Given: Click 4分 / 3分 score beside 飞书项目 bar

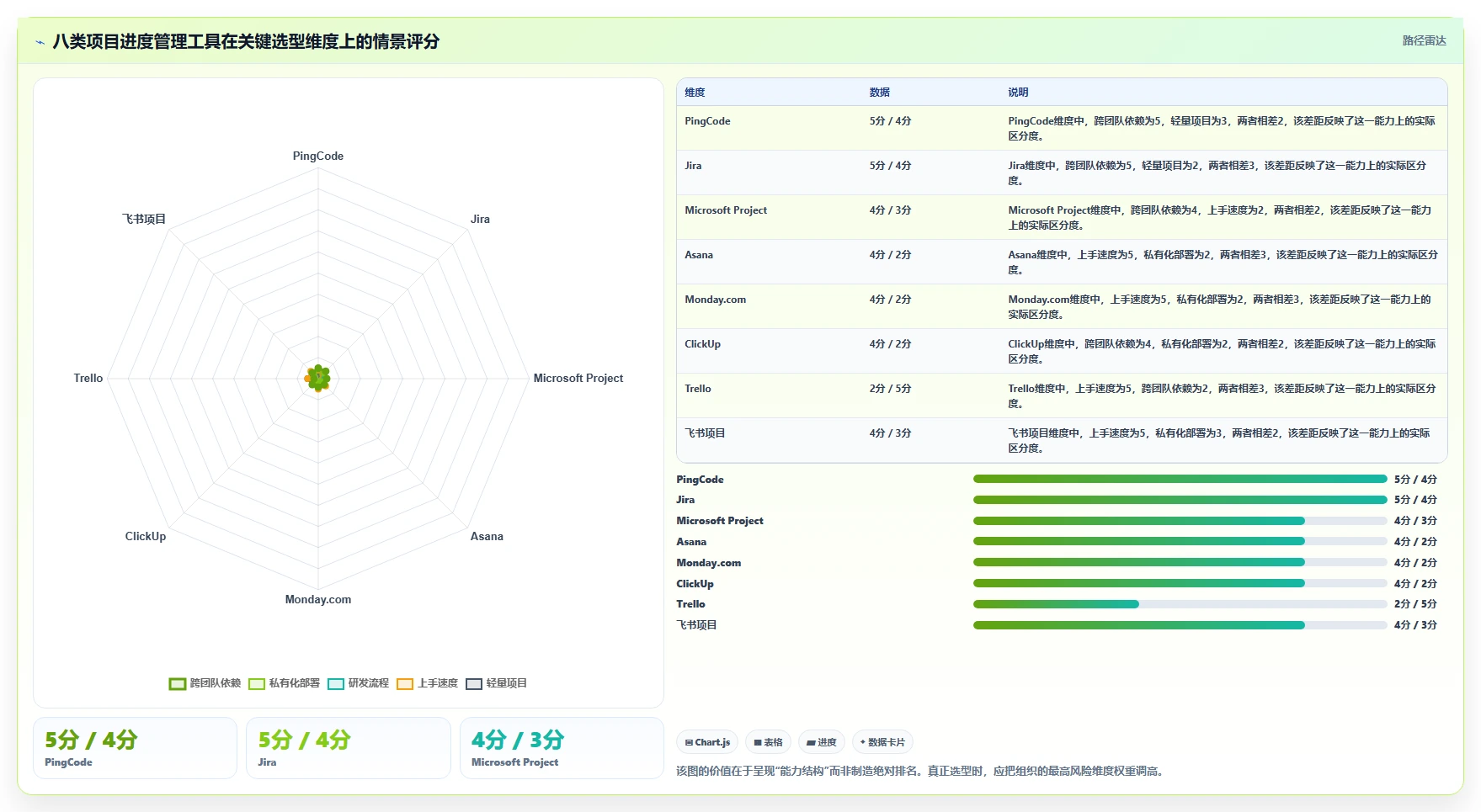Looking at the screenshot, I should pyautogui.click(x=1415, y=625).
